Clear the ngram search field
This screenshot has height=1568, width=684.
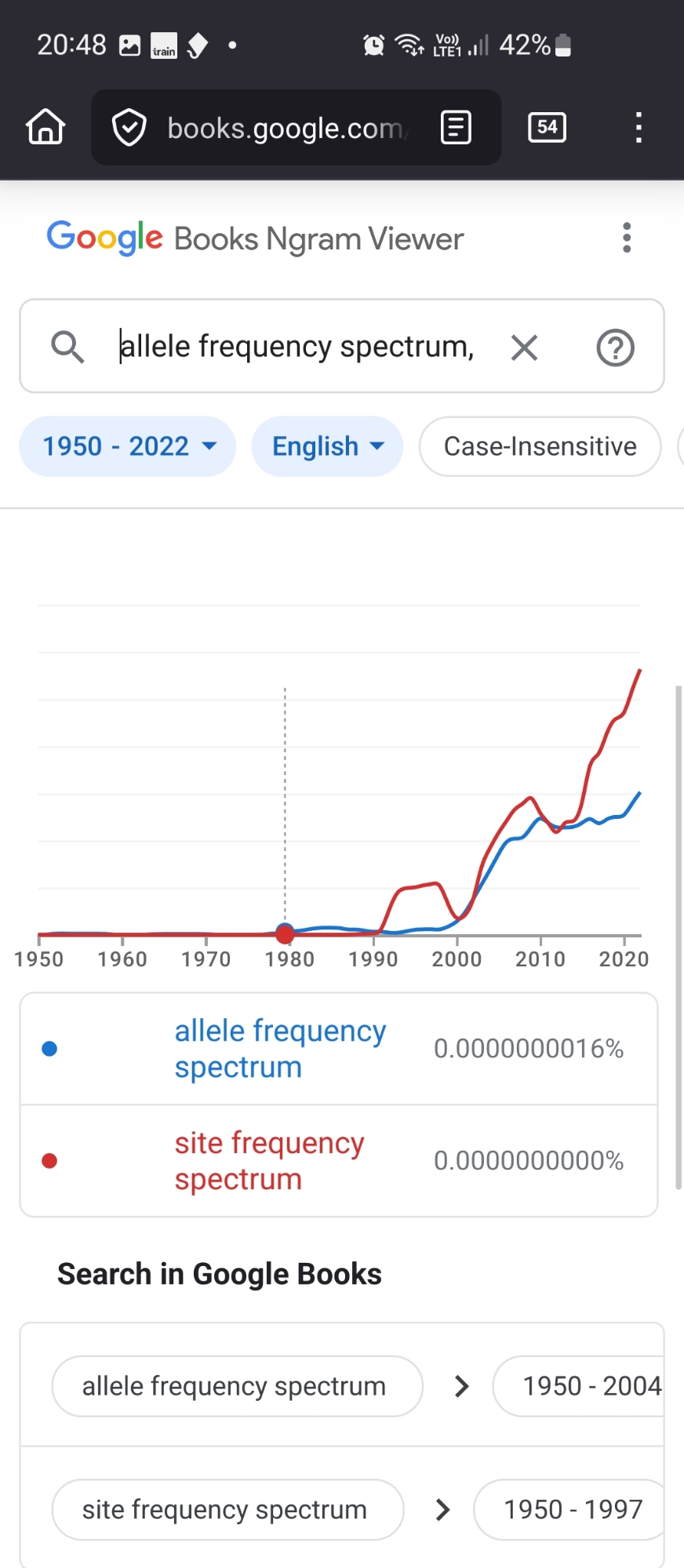524,347
